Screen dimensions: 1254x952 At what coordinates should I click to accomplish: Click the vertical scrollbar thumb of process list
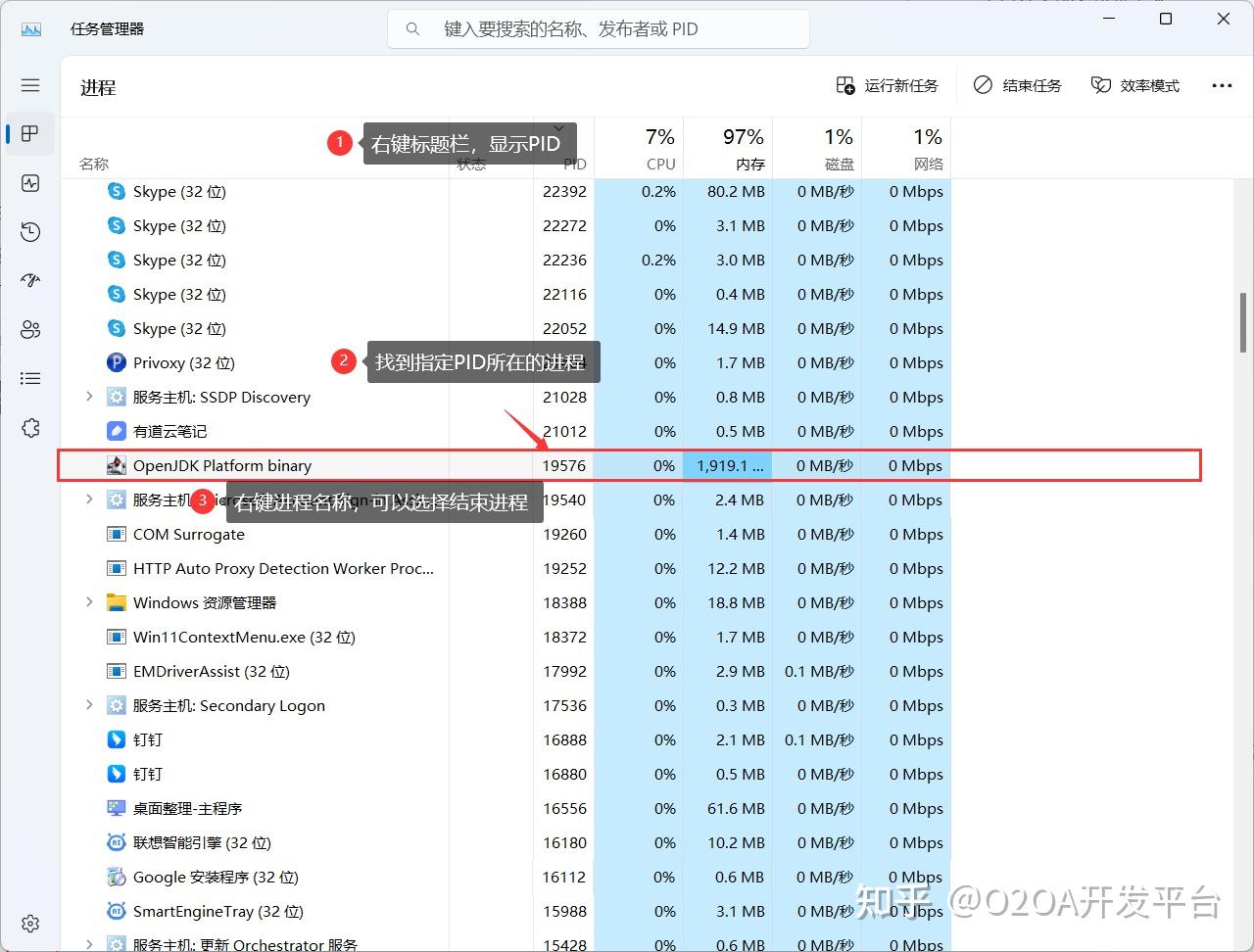click(x=1244, y=323)
